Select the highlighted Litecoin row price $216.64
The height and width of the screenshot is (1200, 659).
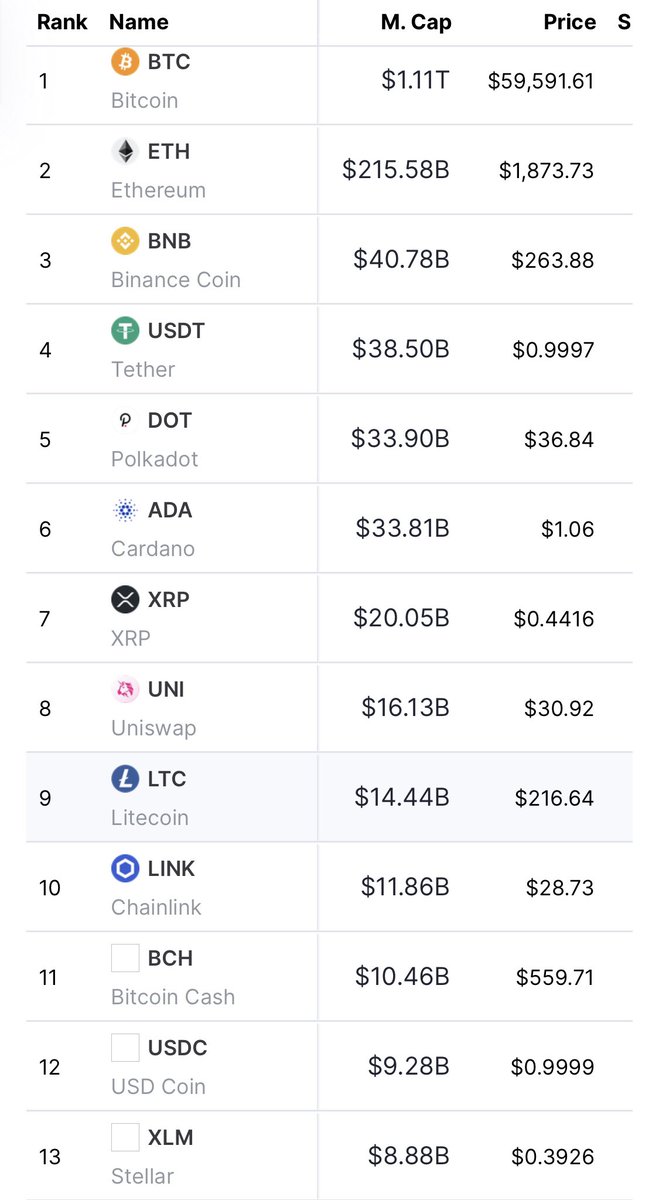[x=554, y=798]
